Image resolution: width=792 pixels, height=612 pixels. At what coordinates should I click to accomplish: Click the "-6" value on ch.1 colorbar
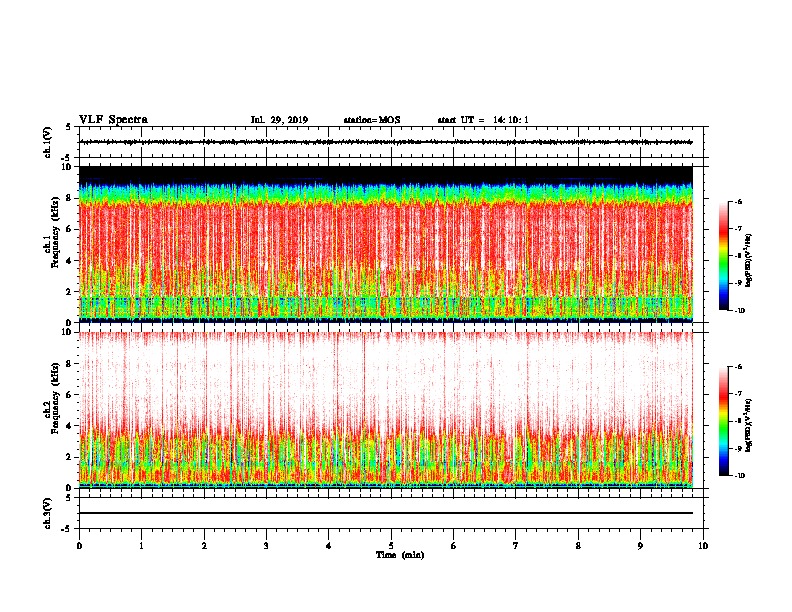tap(738, 201)
